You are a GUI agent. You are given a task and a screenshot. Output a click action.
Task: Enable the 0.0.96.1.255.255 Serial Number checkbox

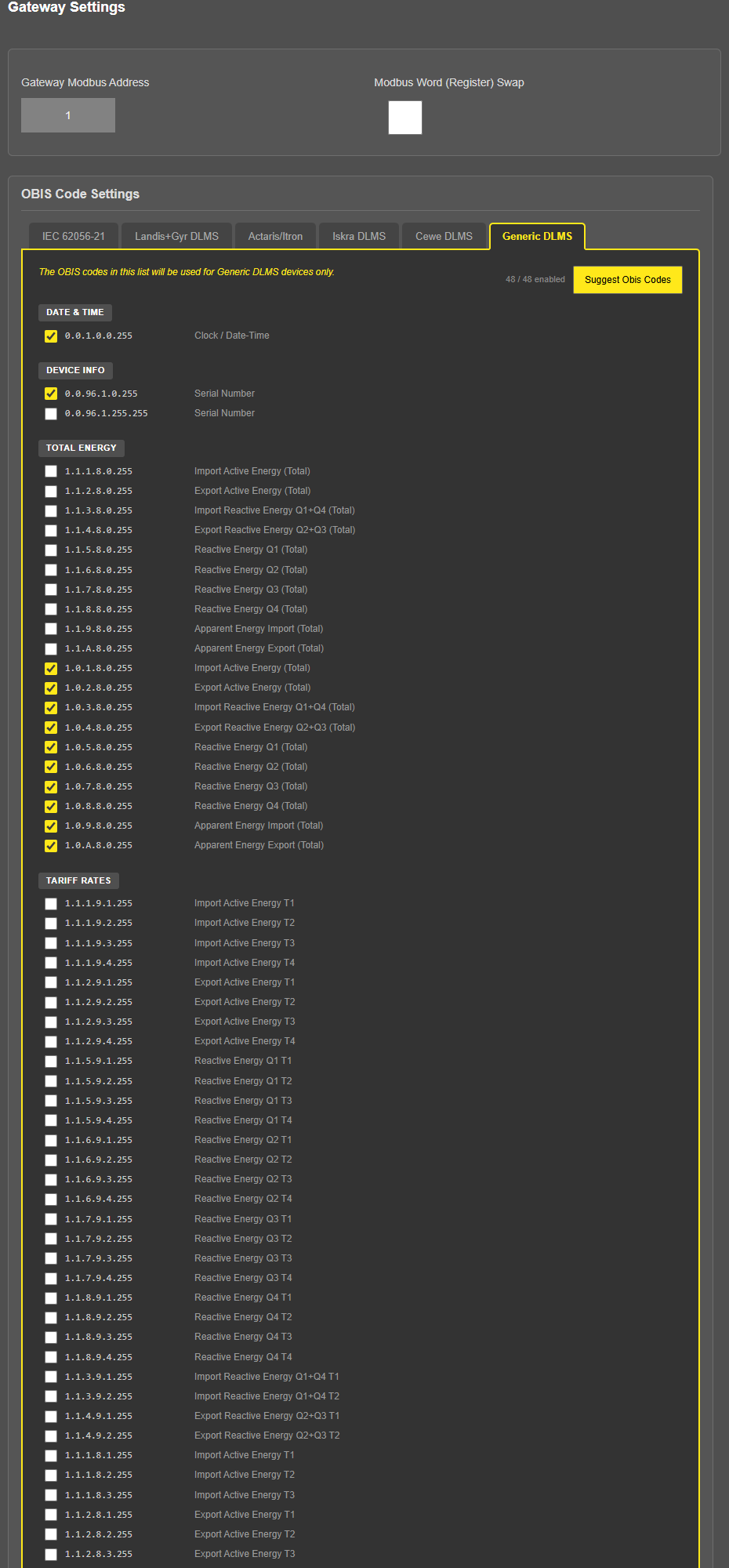(x=51, y=414)
